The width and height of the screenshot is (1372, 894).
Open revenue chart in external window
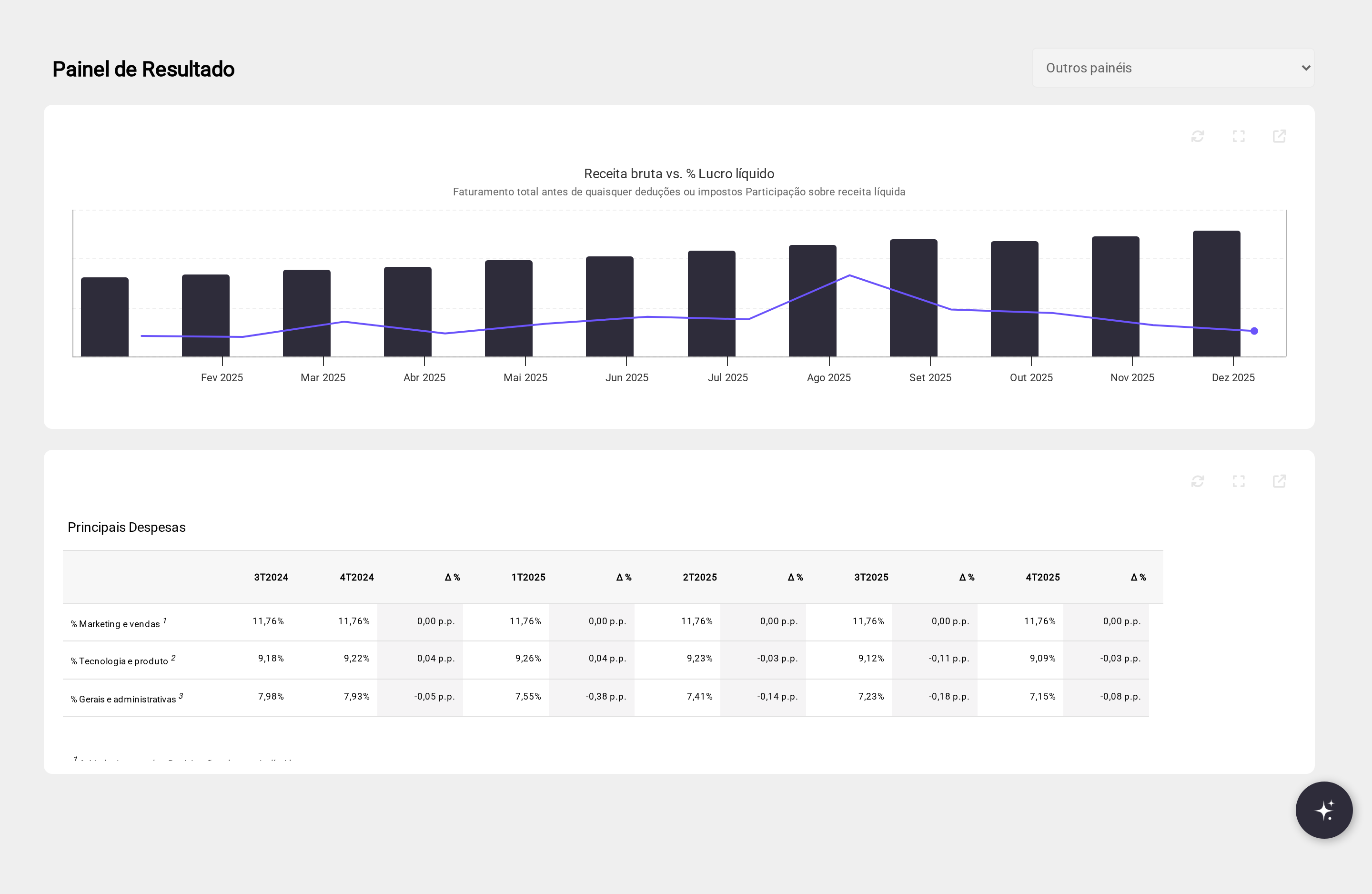tap(1279, 136)
